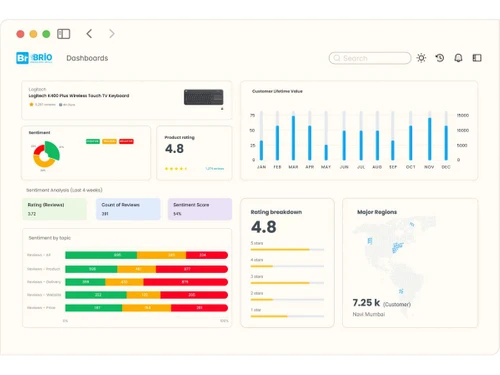Go forward with the right chevron
500x375 pixels.
click(112, 34)
